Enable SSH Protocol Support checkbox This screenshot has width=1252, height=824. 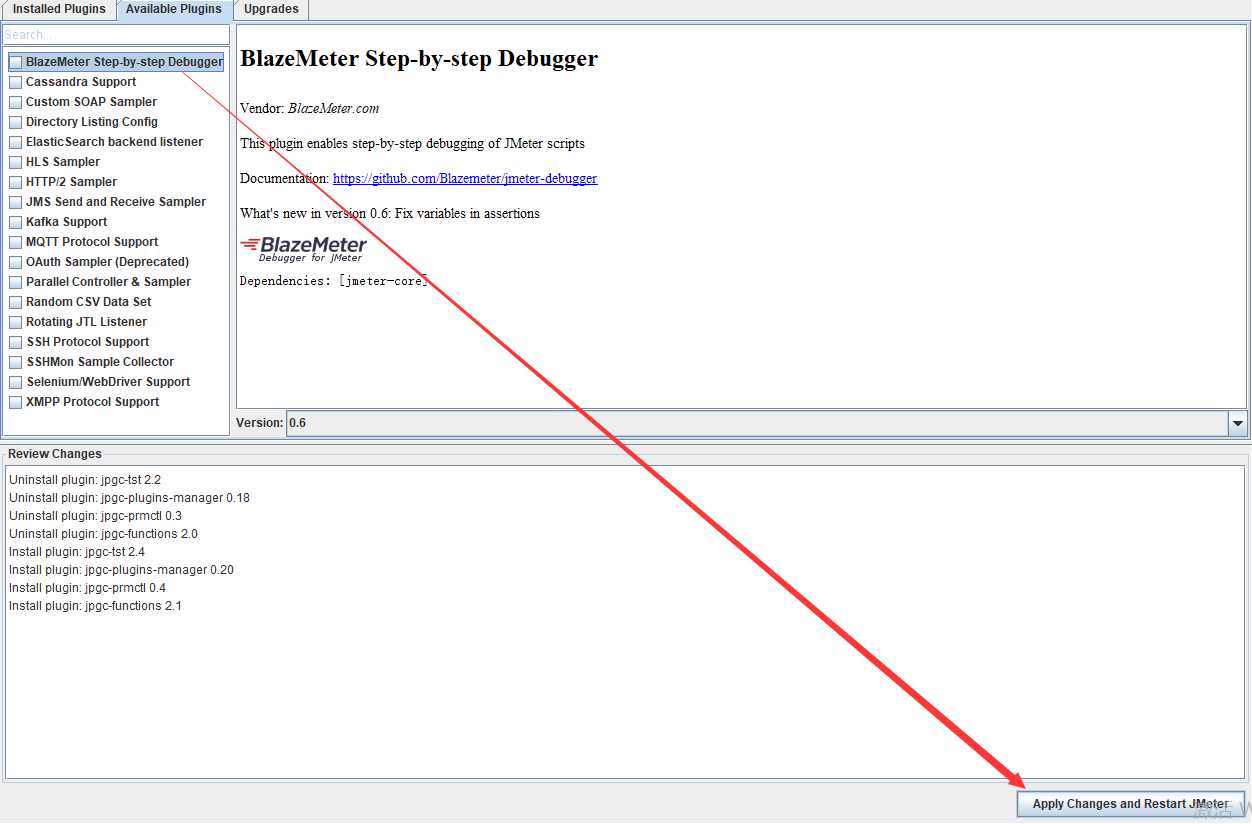coord(16,342)
